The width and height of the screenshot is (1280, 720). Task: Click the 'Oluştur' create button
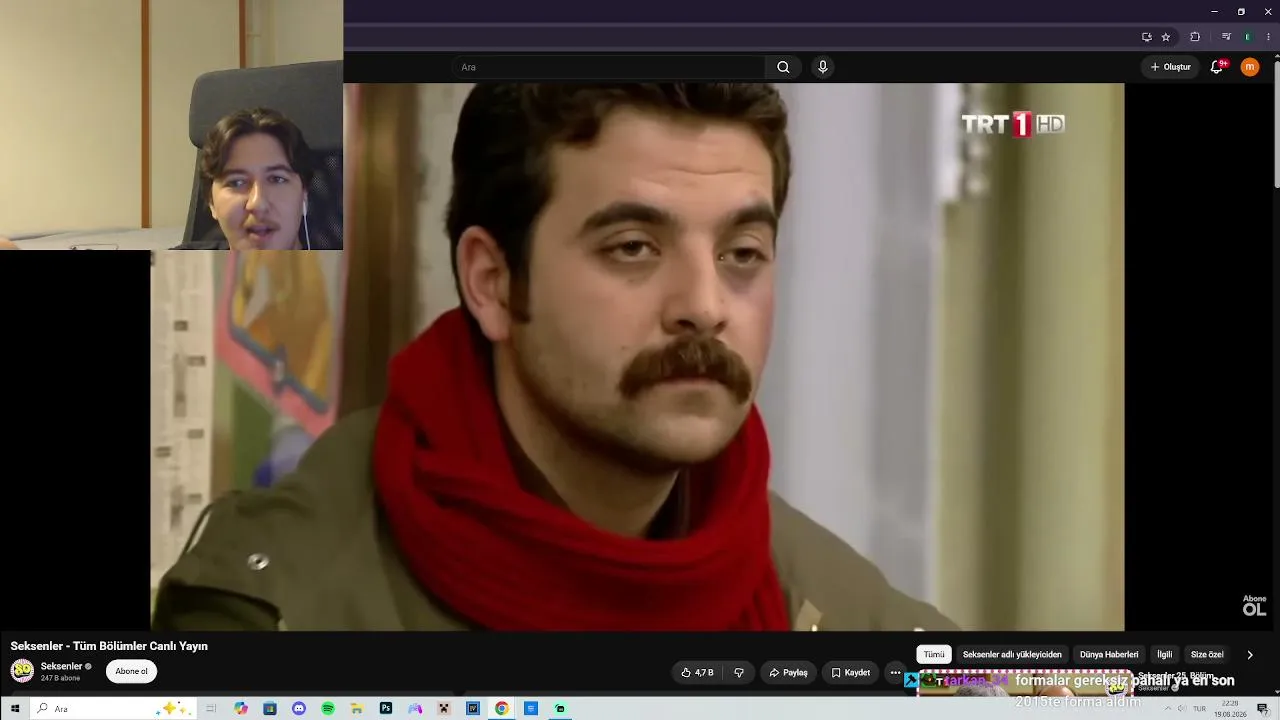(1171, 67)
